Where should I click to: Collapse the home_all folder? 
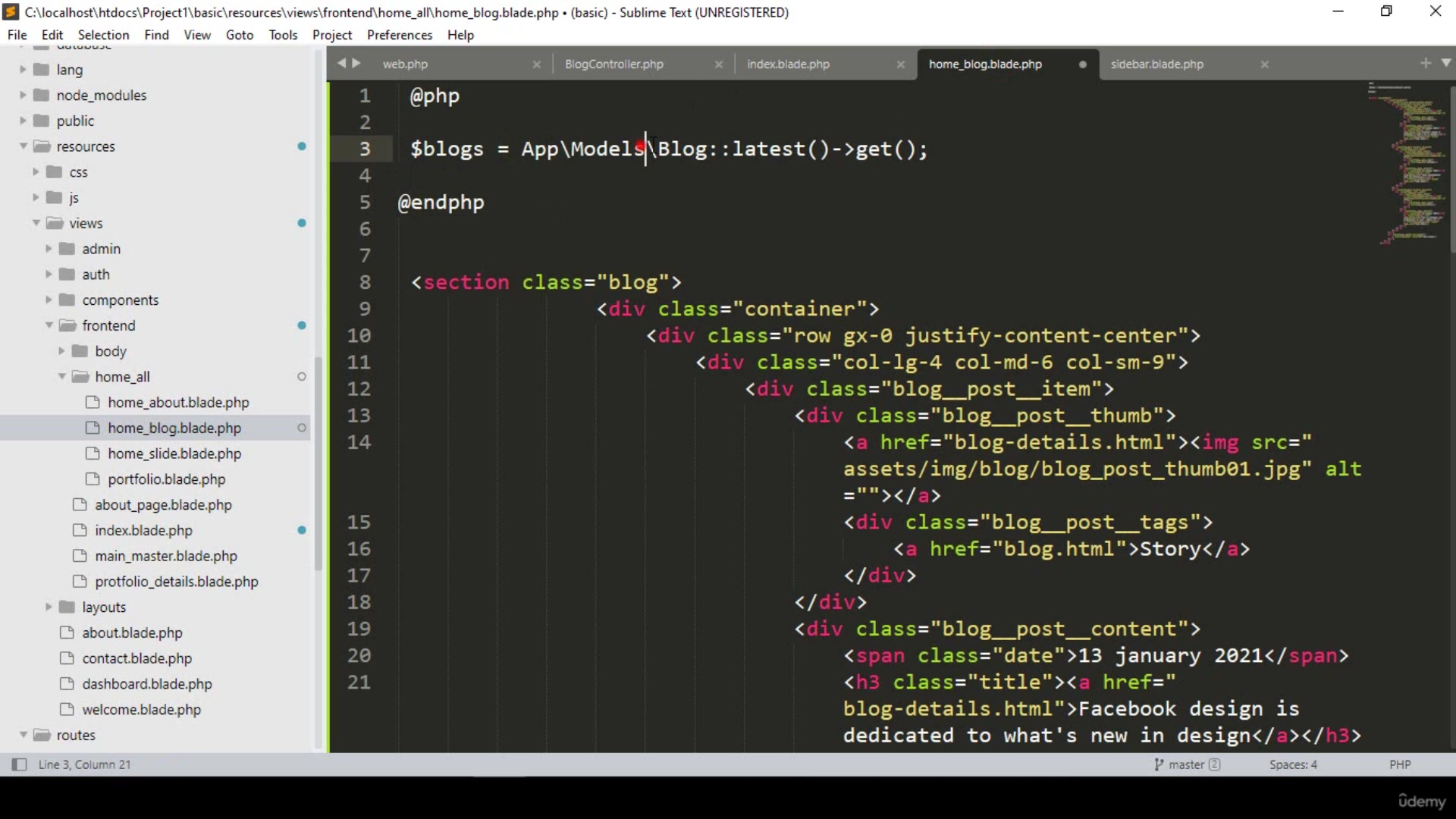point(62,377)
